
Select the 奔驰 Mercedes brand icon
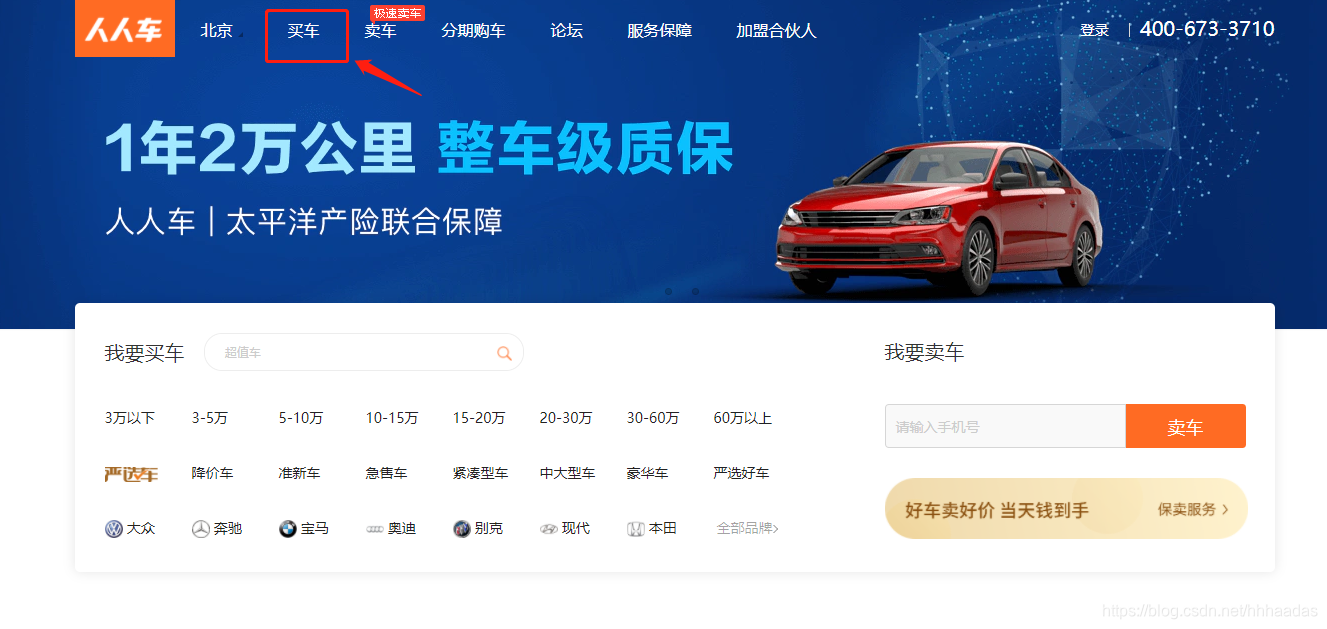[x=201, y=529]
